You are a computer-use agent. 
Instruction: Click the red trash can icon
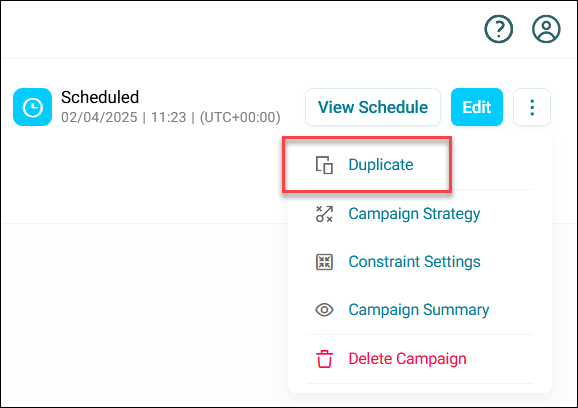pyautogui.click(x=324, y=359)
